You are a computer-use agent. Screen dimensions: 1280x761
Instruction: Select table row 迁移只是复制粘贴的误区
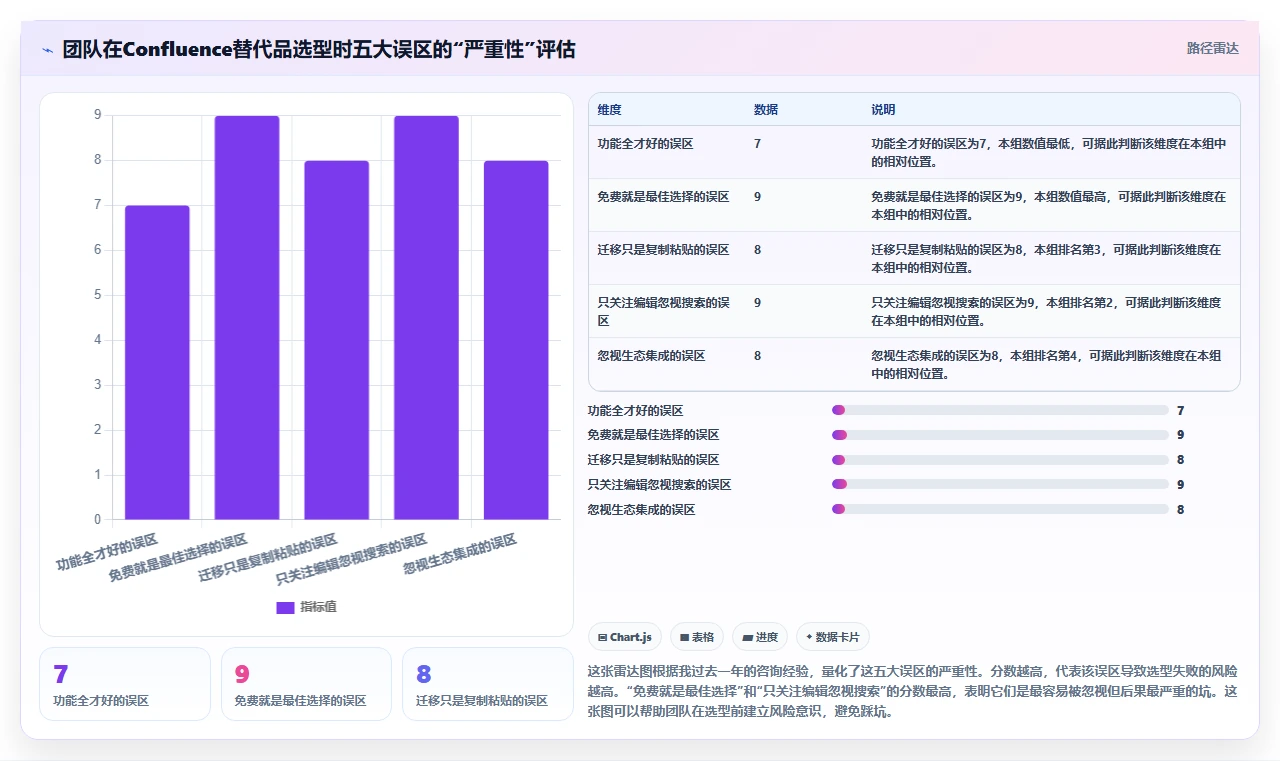[914, 258]
